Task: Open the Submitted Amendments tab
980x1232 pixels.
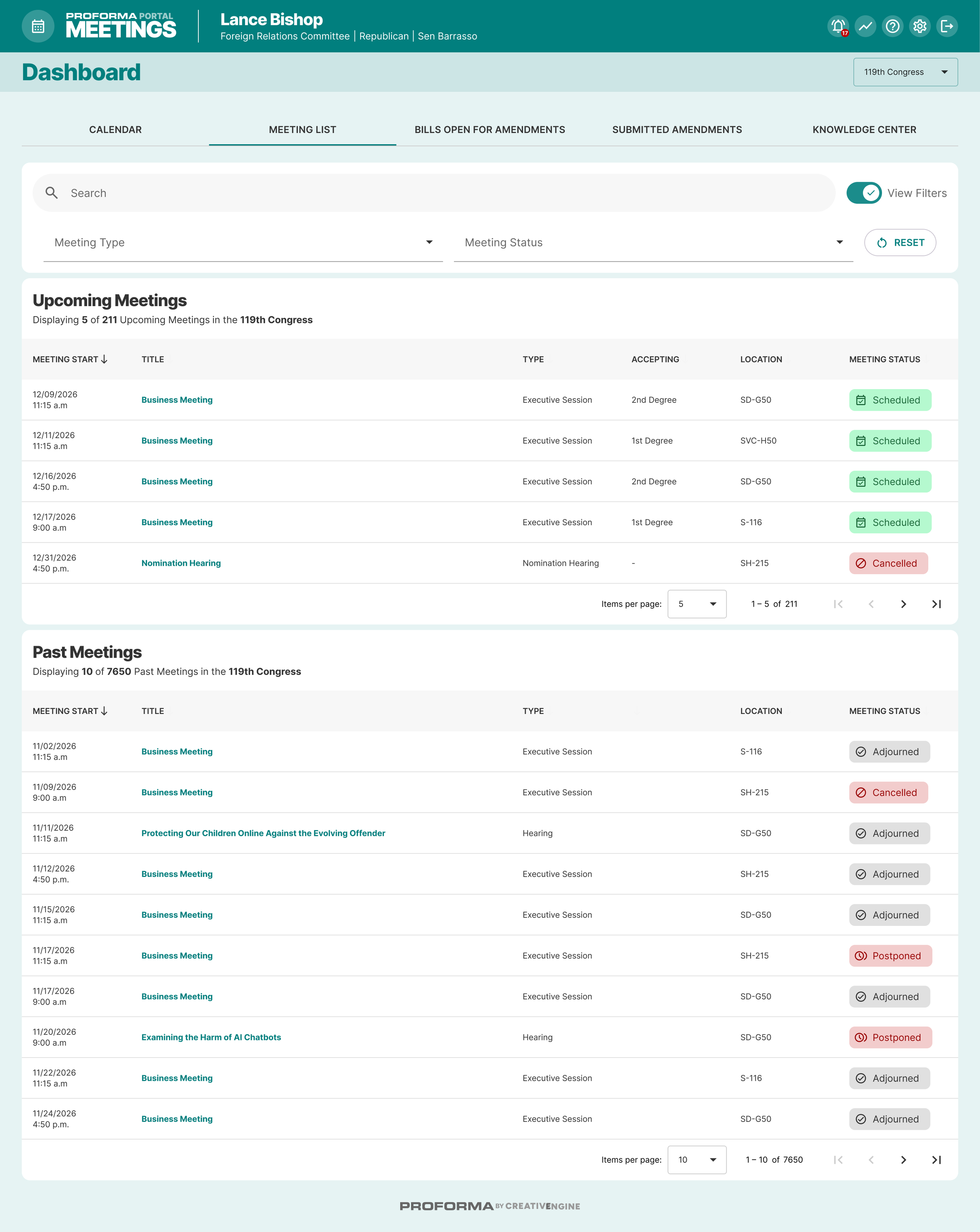Action: coord(677,130)
